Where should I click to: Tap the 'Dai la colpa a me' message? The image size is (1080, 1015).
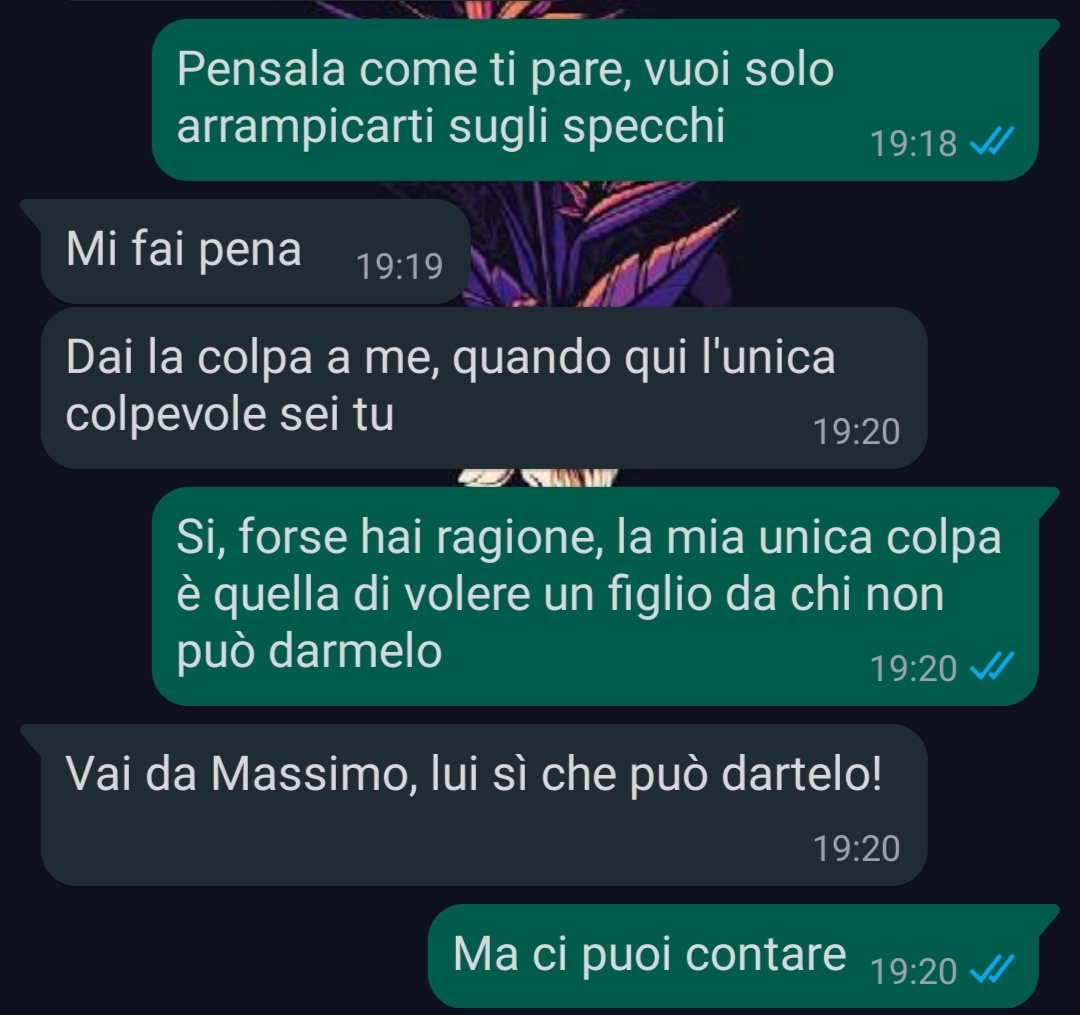pos(484,388)
